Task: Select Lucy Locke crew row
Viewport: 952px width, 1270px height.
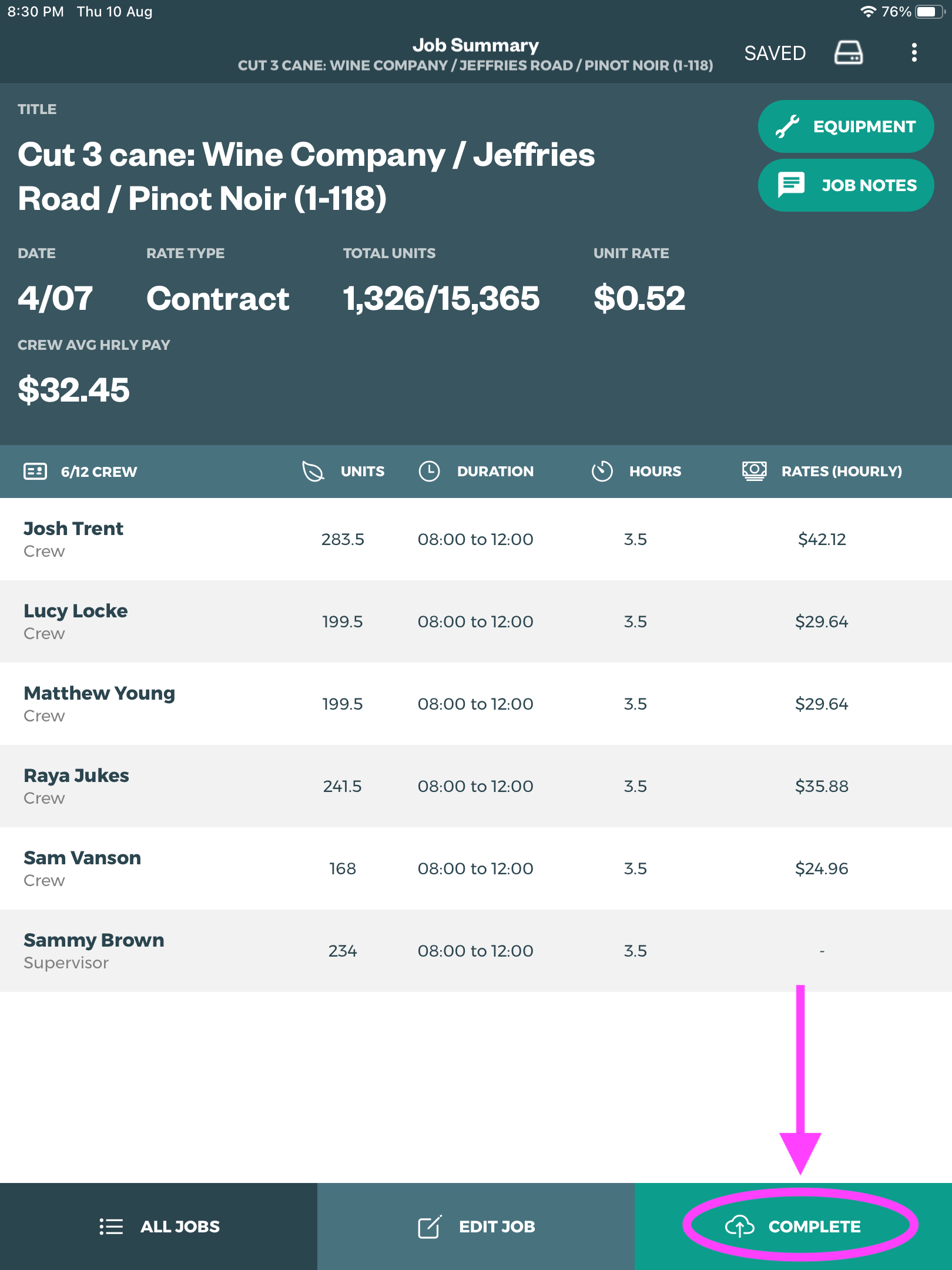Action: [x=476, y=621]
